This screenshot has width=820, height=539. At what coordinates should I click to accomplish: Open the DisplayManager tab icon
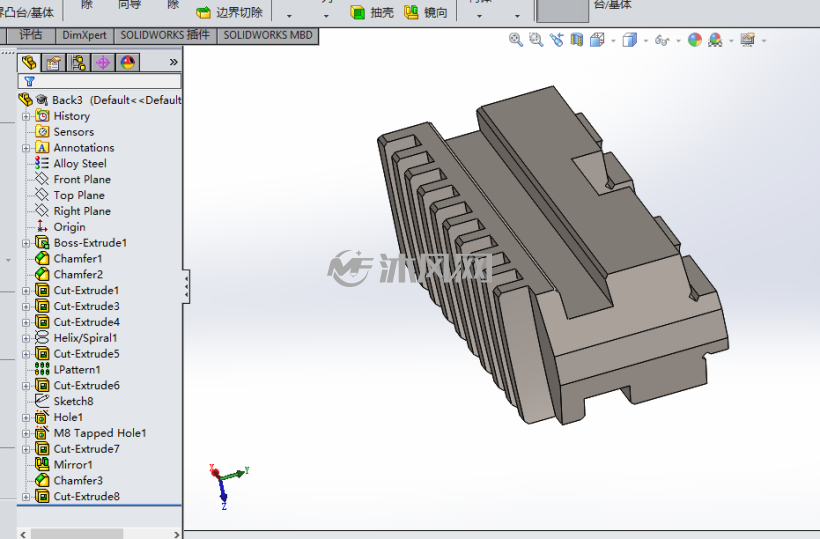click(x=128, y=63)
